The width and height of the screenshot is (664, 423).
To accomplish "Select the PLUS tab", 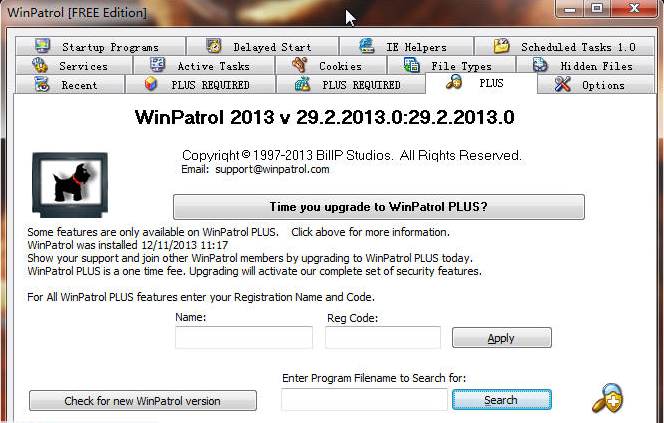I will coord(481,83).
